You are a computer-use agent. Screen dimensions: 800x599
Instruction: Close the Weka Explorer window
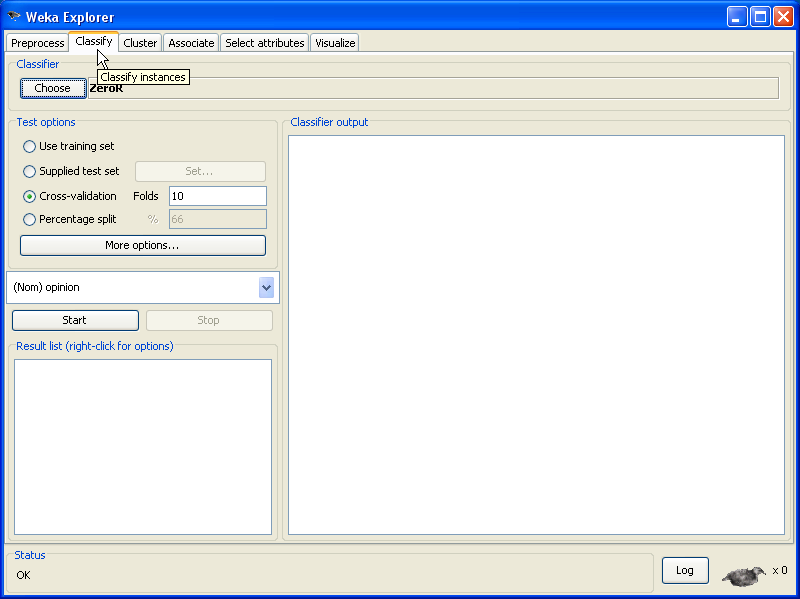coord(783,17)
